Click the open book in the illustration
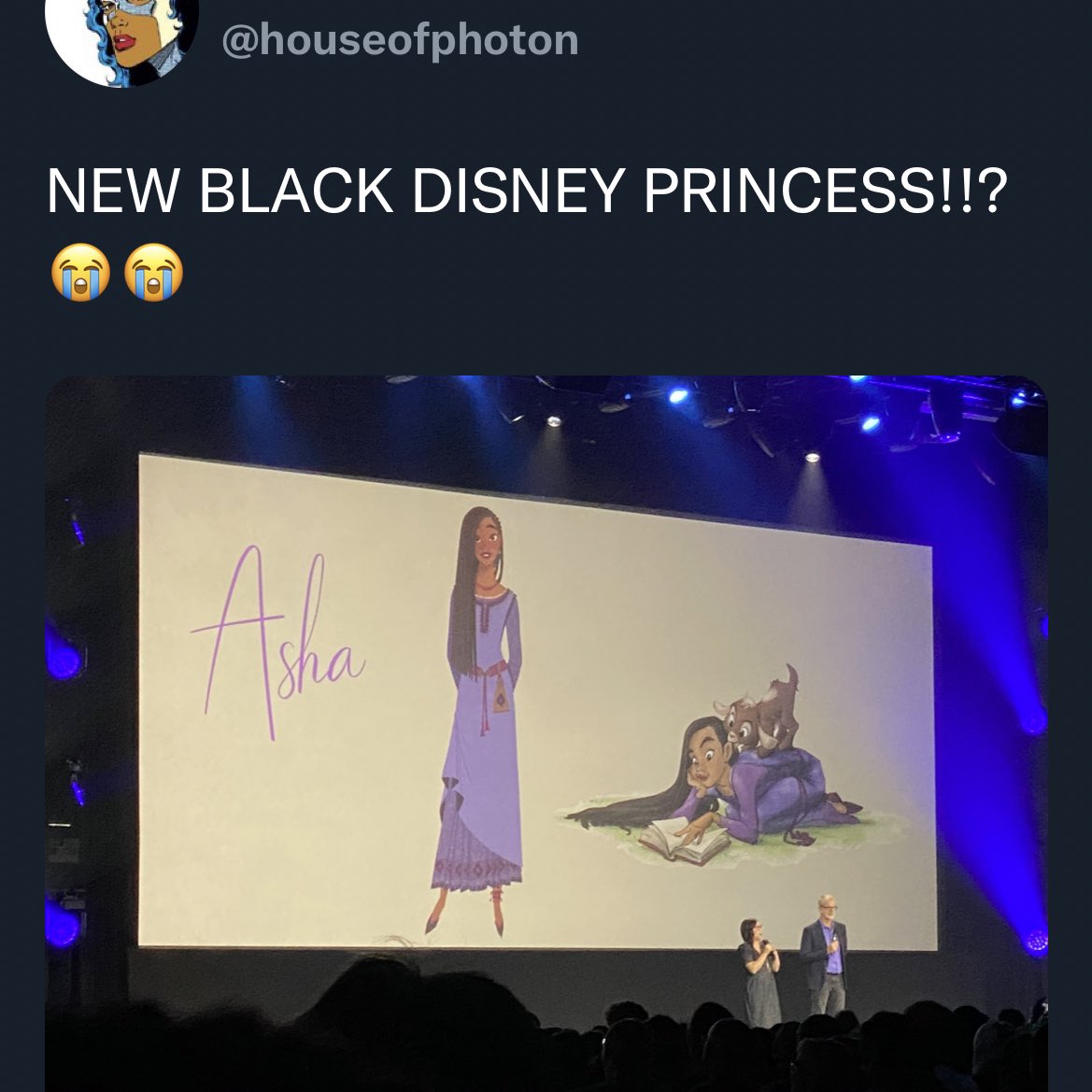Screen dimensions: 1092x1092 tap(683, 841)
